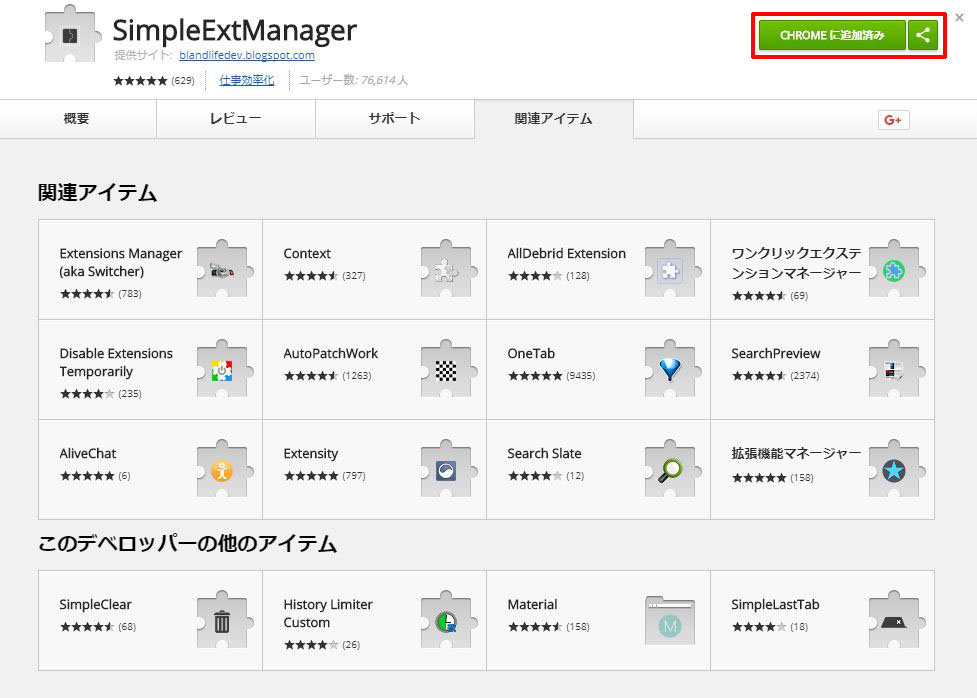Open the AutoPatchWork title
The width and height of the screenshot is (977, 698).
point(331,353)
